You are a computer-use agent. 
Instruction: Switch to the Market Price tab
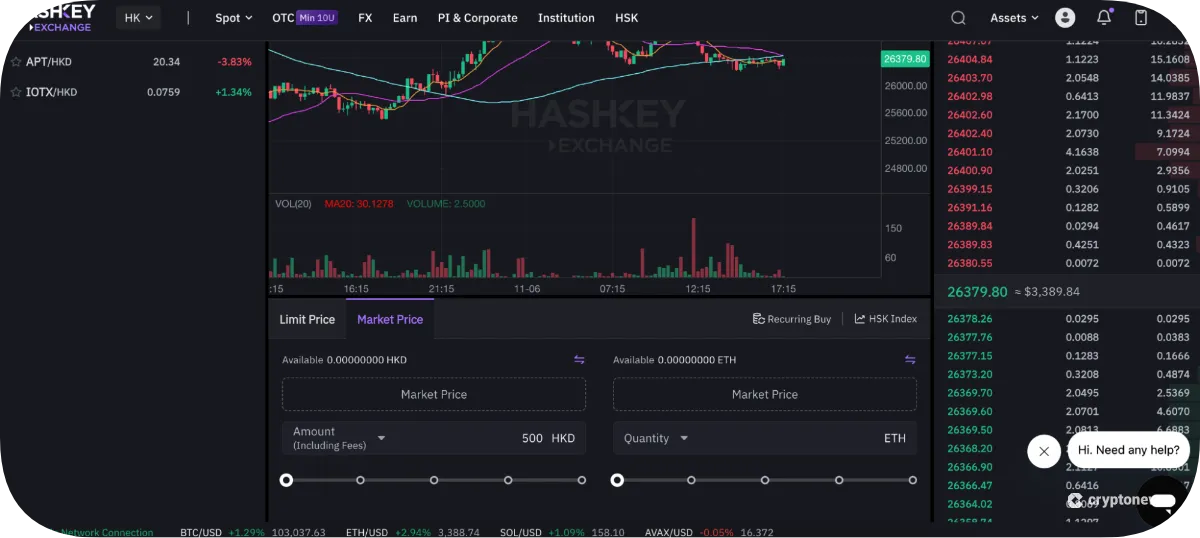tap(390, 320)
